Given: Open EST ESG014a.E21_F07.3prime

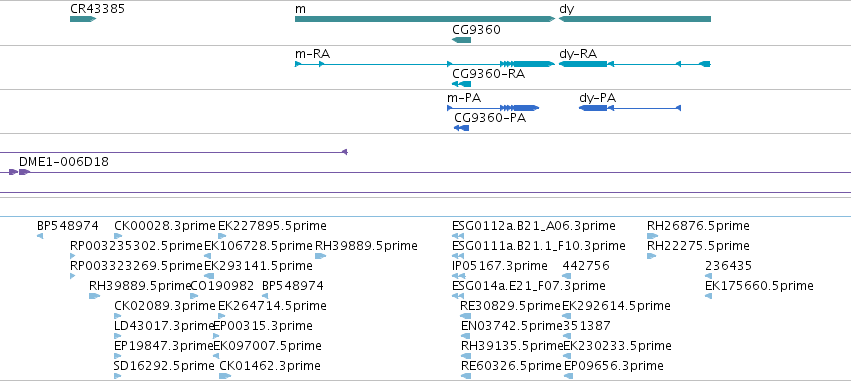Looking at the screenshot, I should tap(529, 286).
